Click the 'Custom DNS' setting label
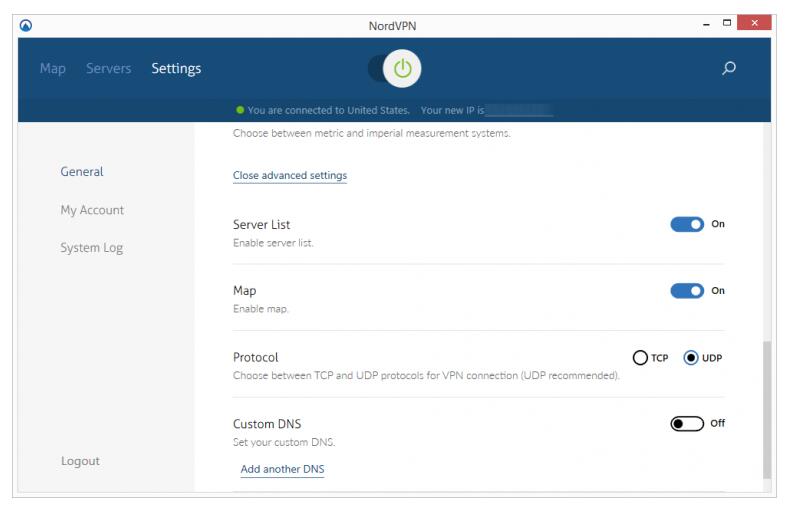 tap(267, 424)
